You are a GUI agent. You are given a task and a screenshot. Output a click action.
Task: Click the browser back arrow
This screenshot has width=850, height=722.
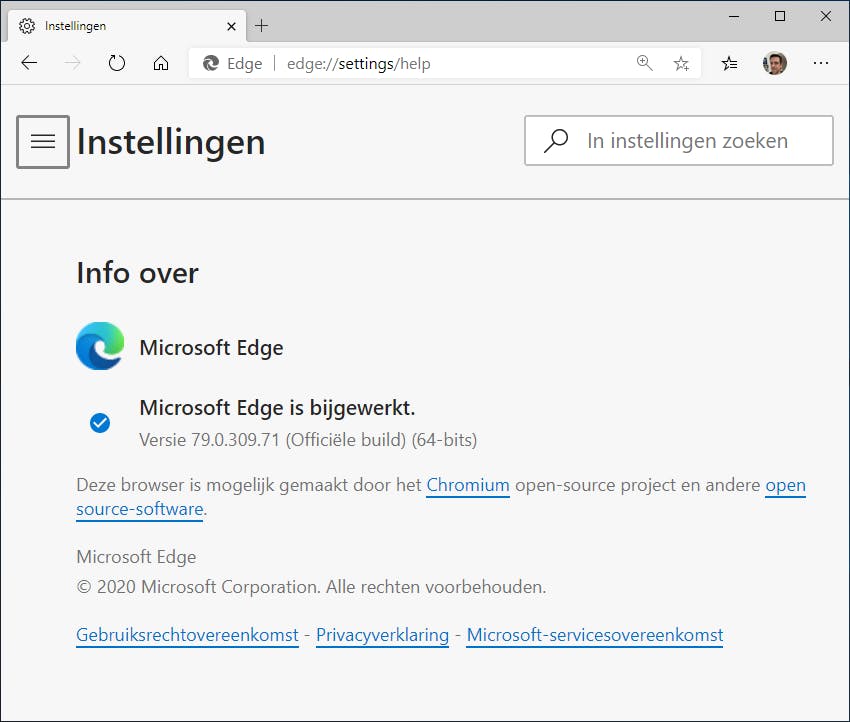(29, 63)
